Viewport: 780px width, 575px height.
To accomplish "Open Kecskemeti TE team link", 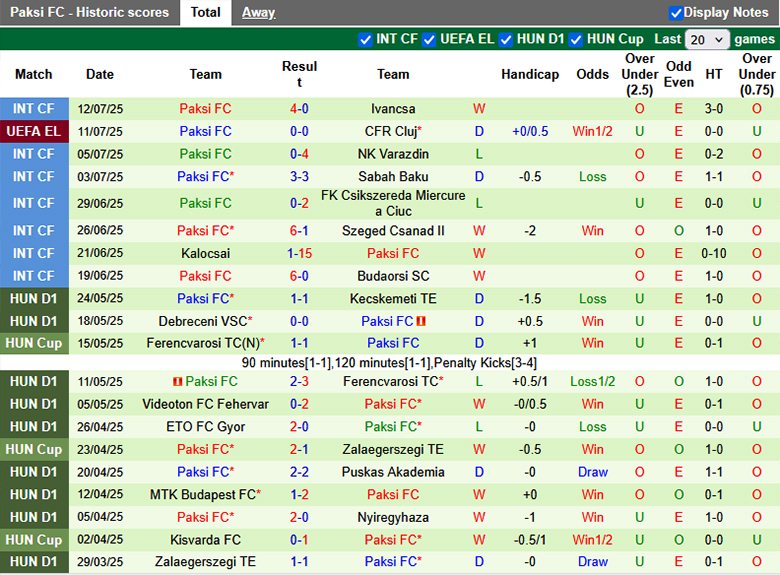I will click(x=393, y=298).
